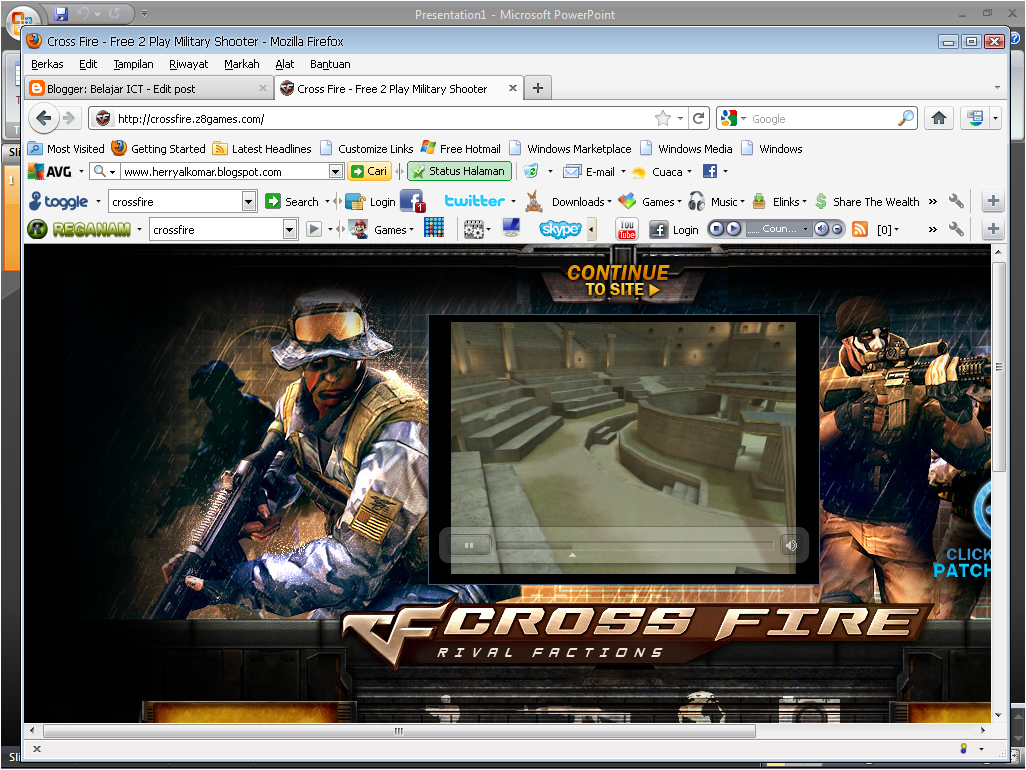Open the Riwayat menu
1026x770 pixels.
[x=188, y=63]
